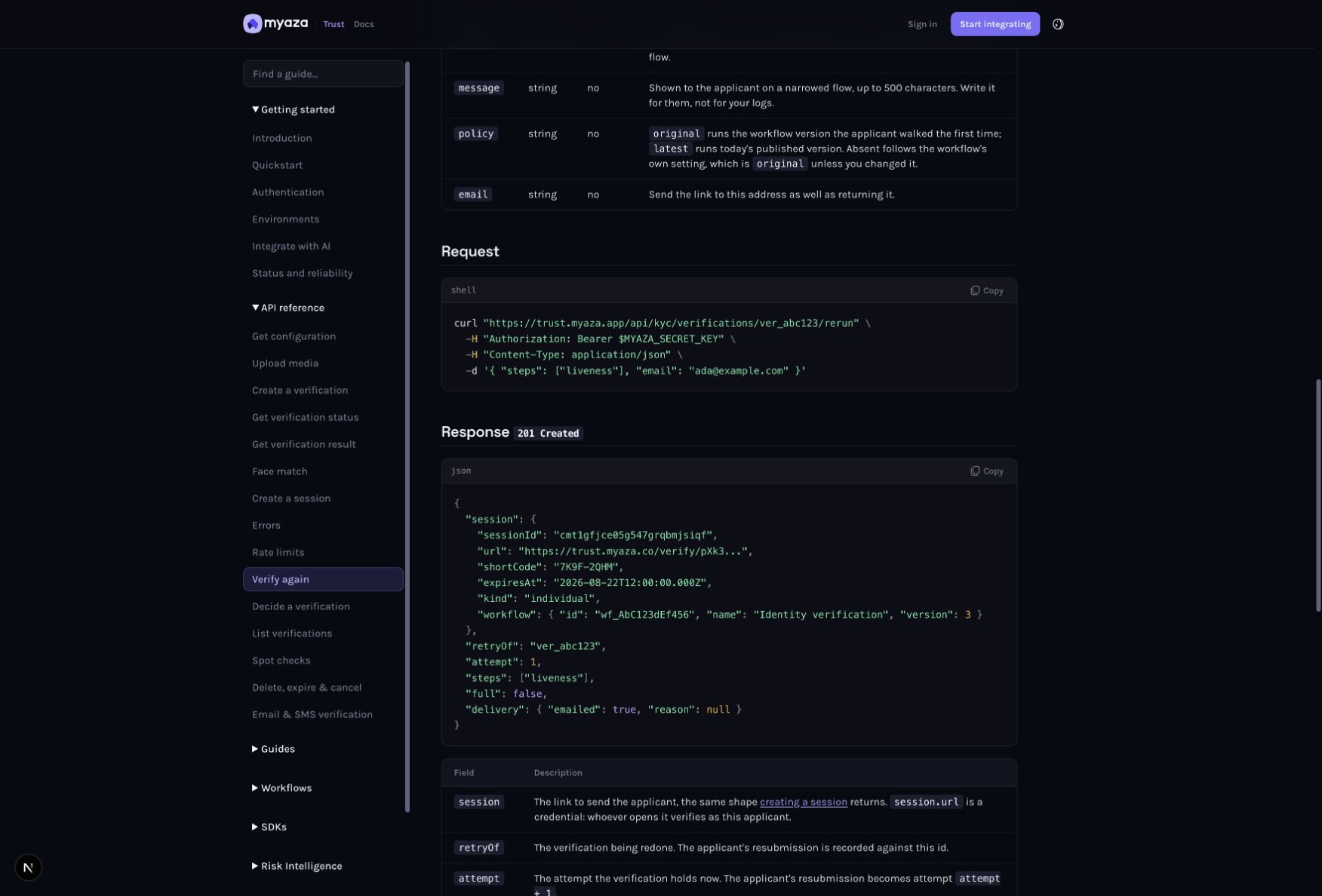Collapse the API reference section
The image size is (1322, 896).
coord(288,308)
